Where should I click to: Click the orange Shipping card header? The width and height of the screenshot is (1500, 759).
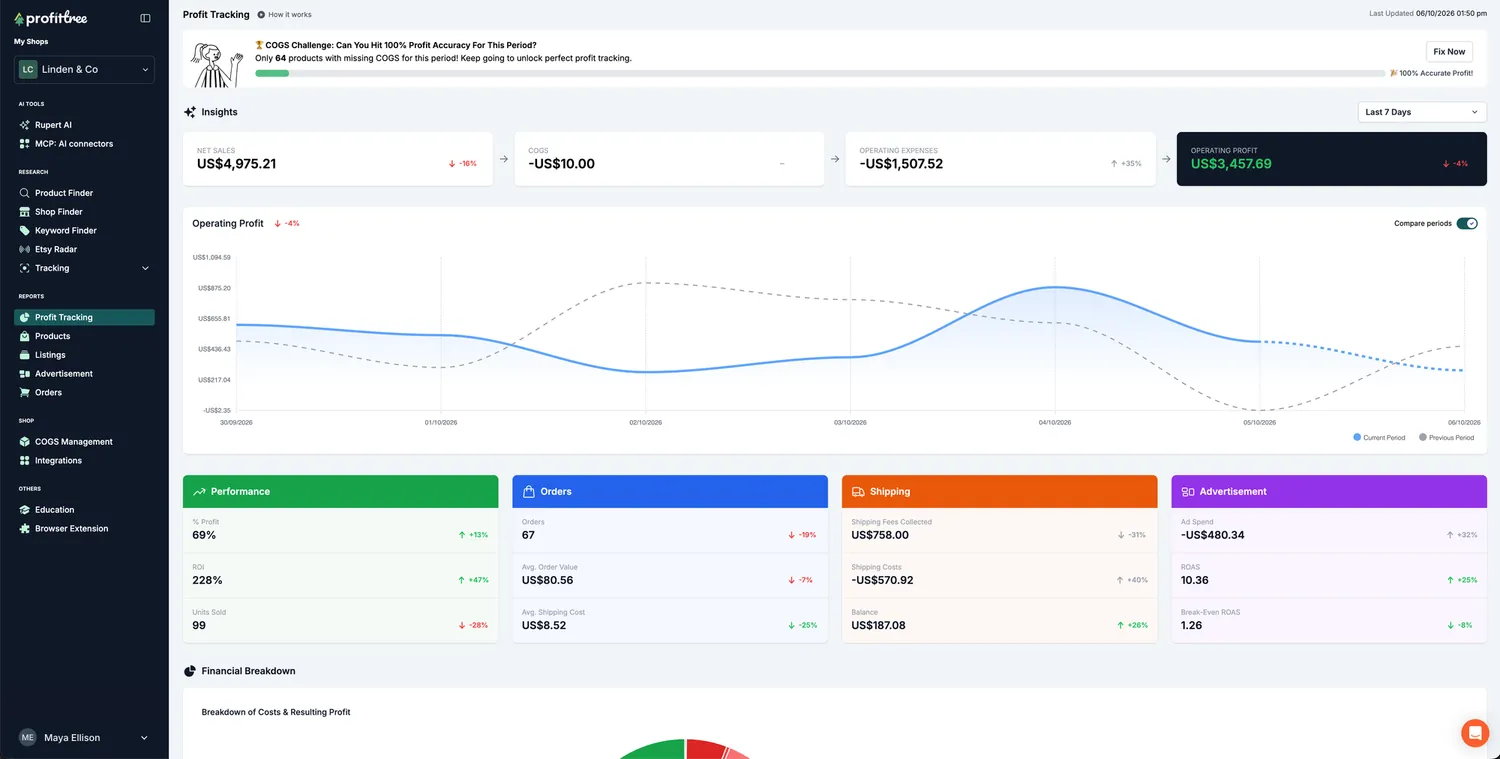coord(1000,491)
